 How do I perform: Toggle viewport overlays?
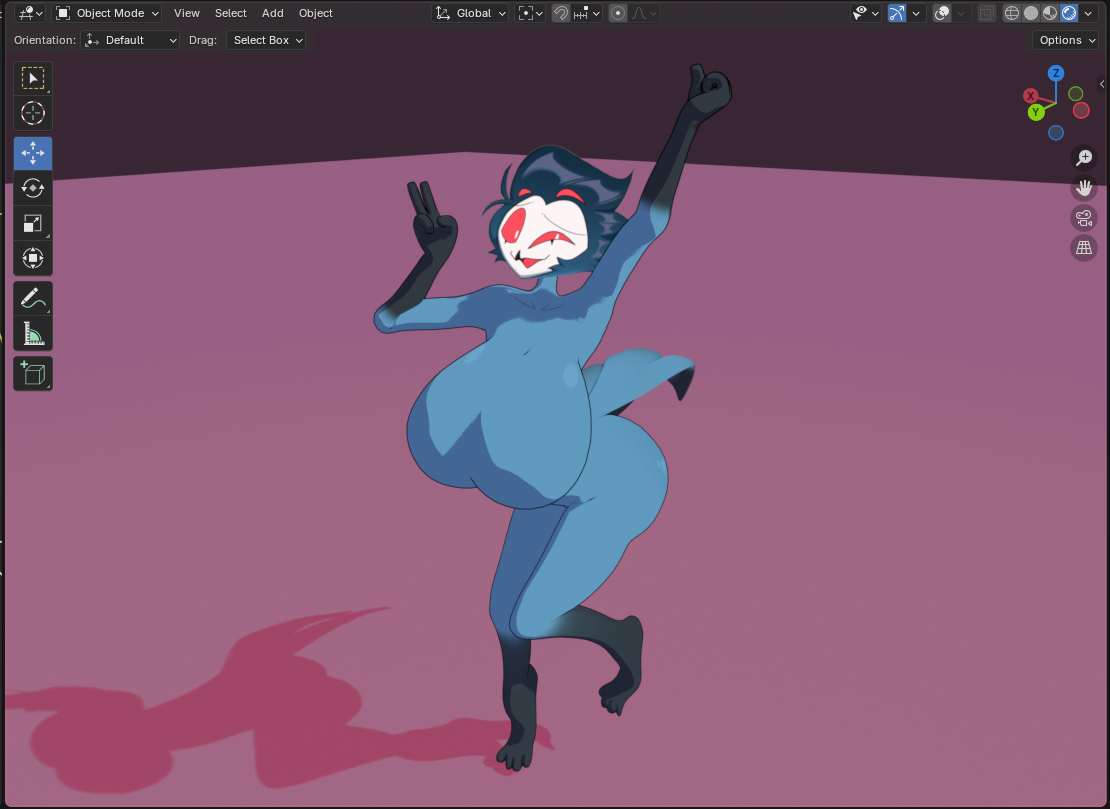click(x=942, y=13)
